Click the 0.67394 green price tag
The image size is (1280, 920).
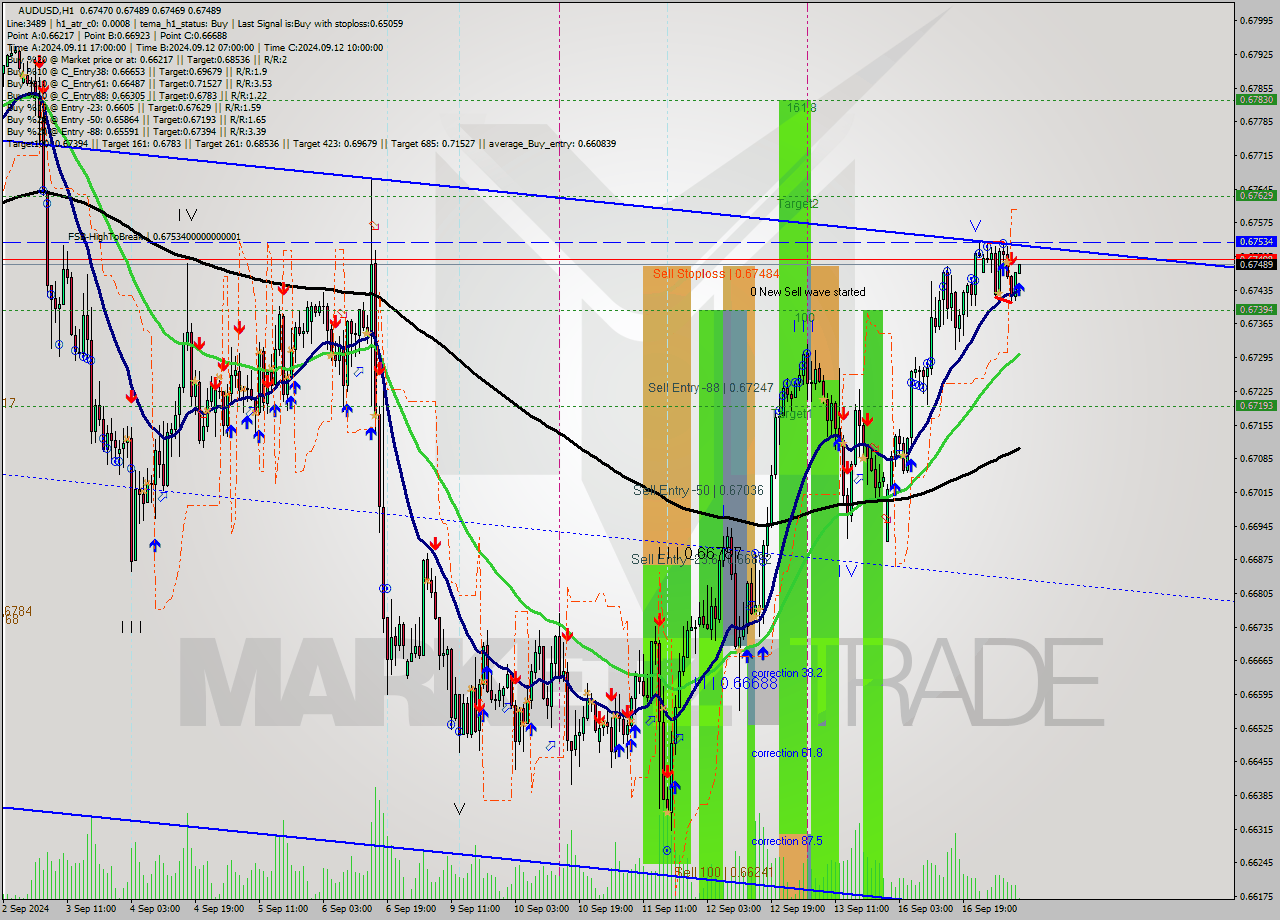pyautogui.click(x=1256, y=310)
